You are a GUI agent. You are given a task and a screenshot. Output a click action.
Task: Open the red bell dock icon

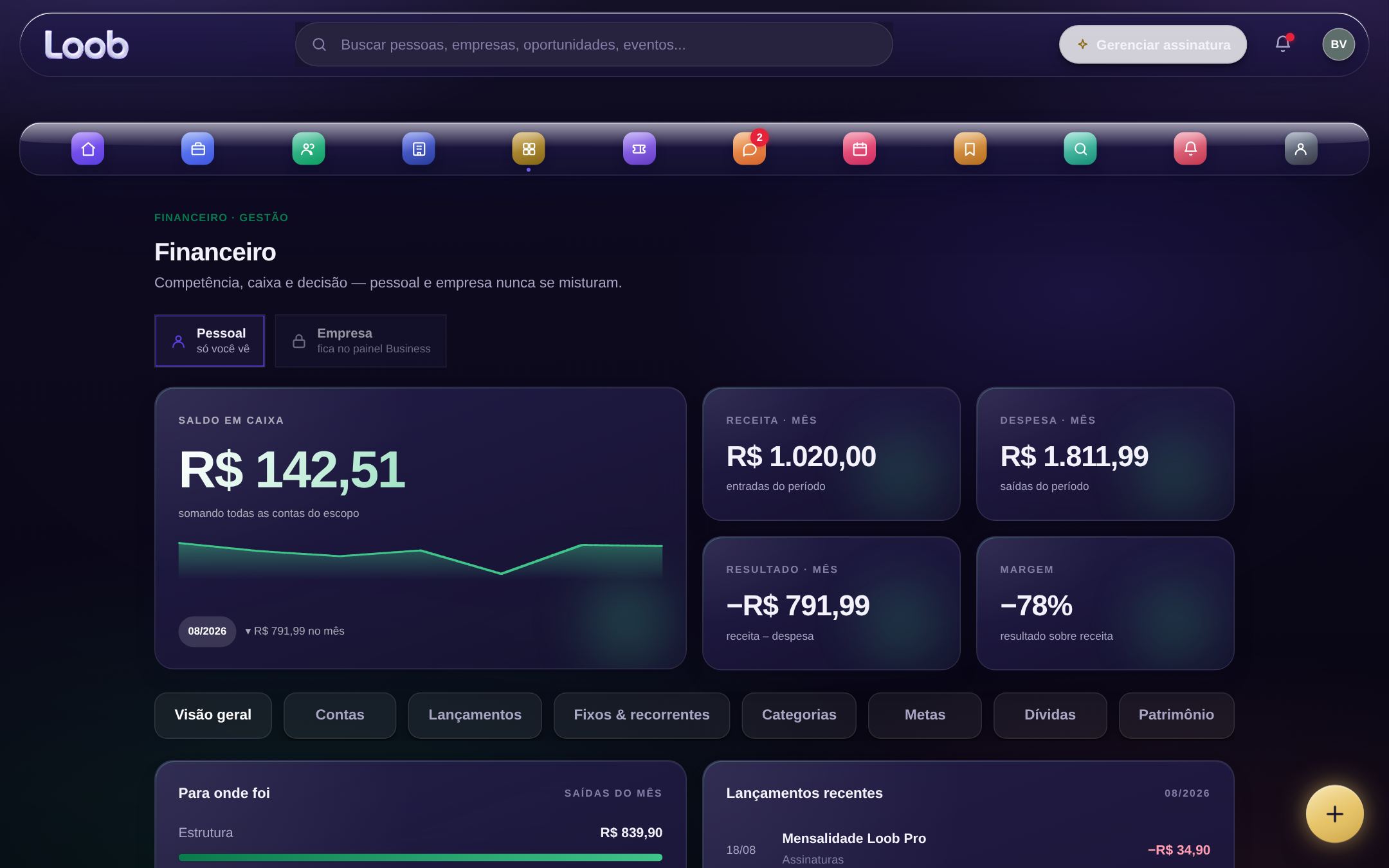coord(1190,149)
